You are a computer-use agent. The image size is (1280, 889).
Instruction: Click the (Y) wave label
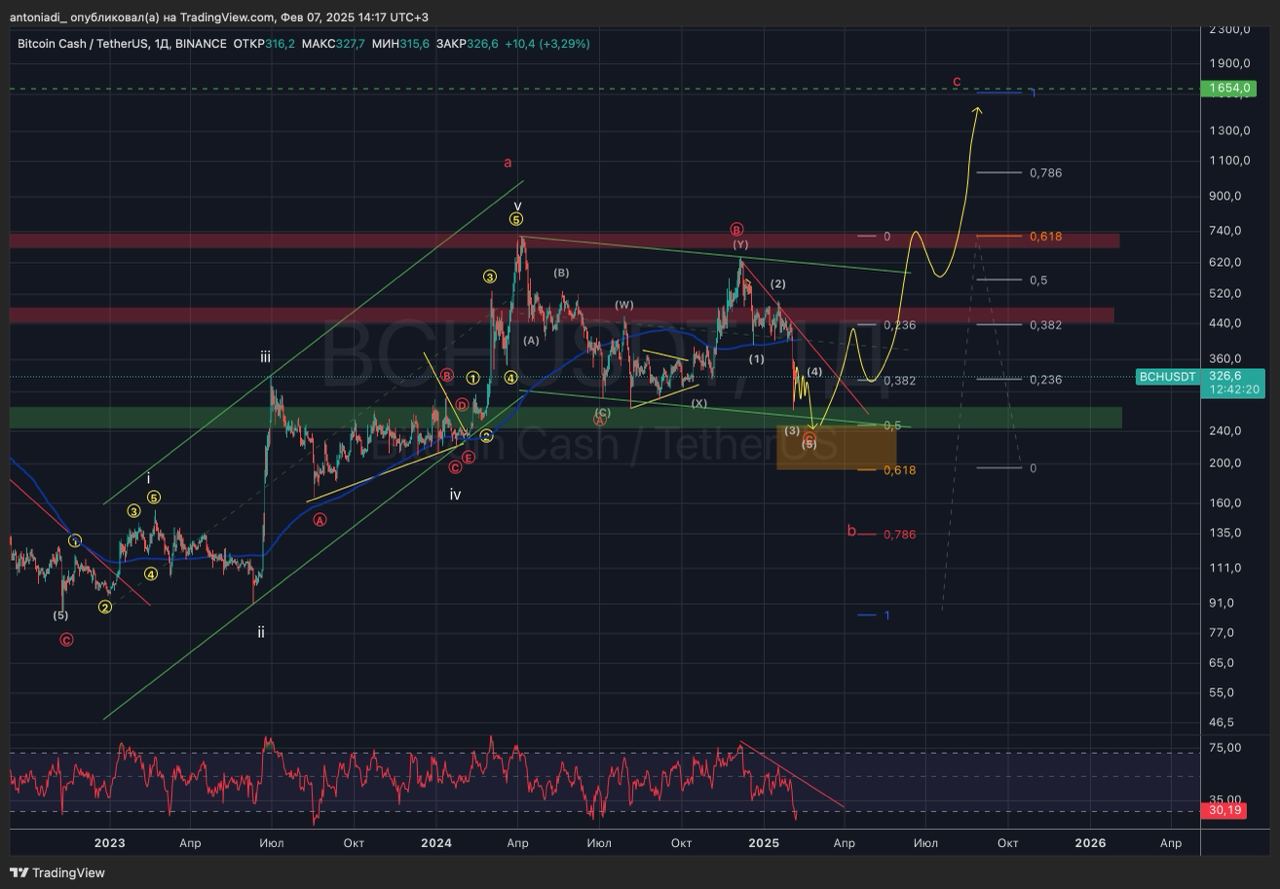click(x=740, y=244)
